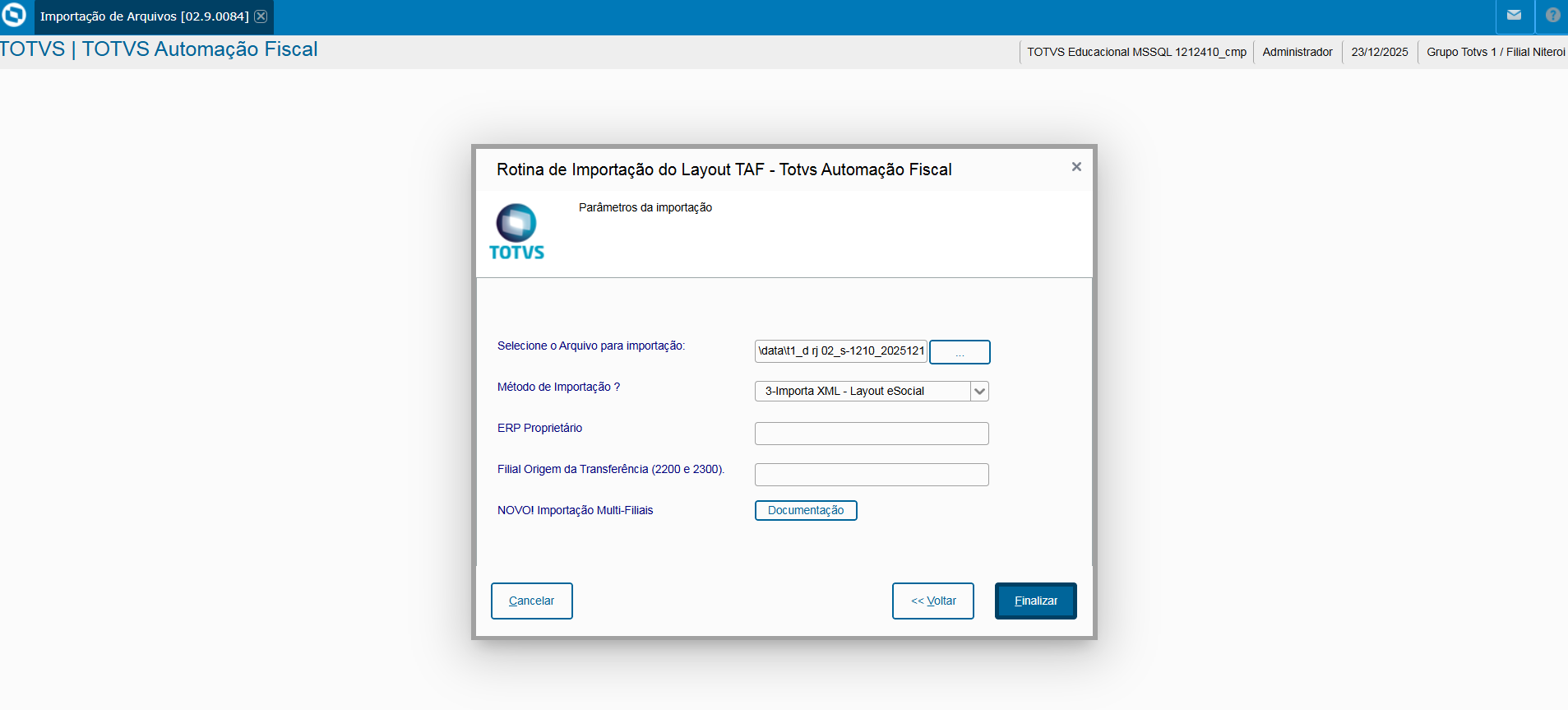Click the date 23/12/2025 in header

(1380, 52)
